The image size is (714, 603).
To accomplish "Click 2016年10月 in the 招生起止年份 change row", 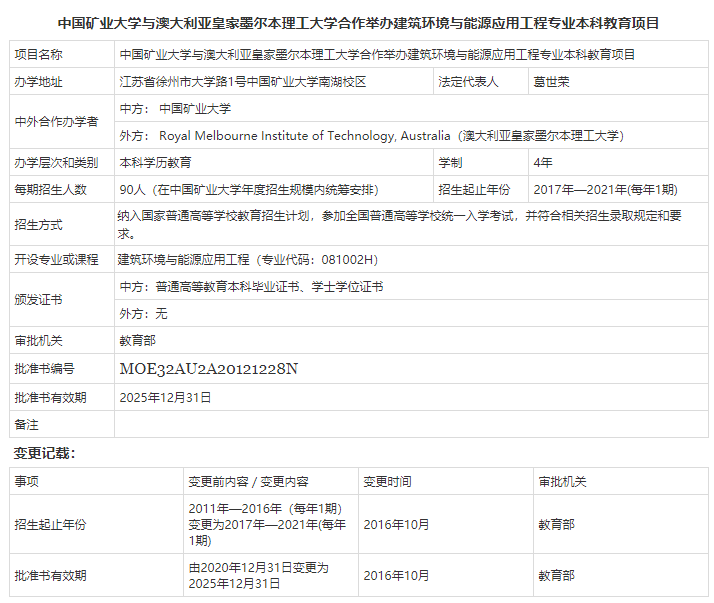I will 396,525.
